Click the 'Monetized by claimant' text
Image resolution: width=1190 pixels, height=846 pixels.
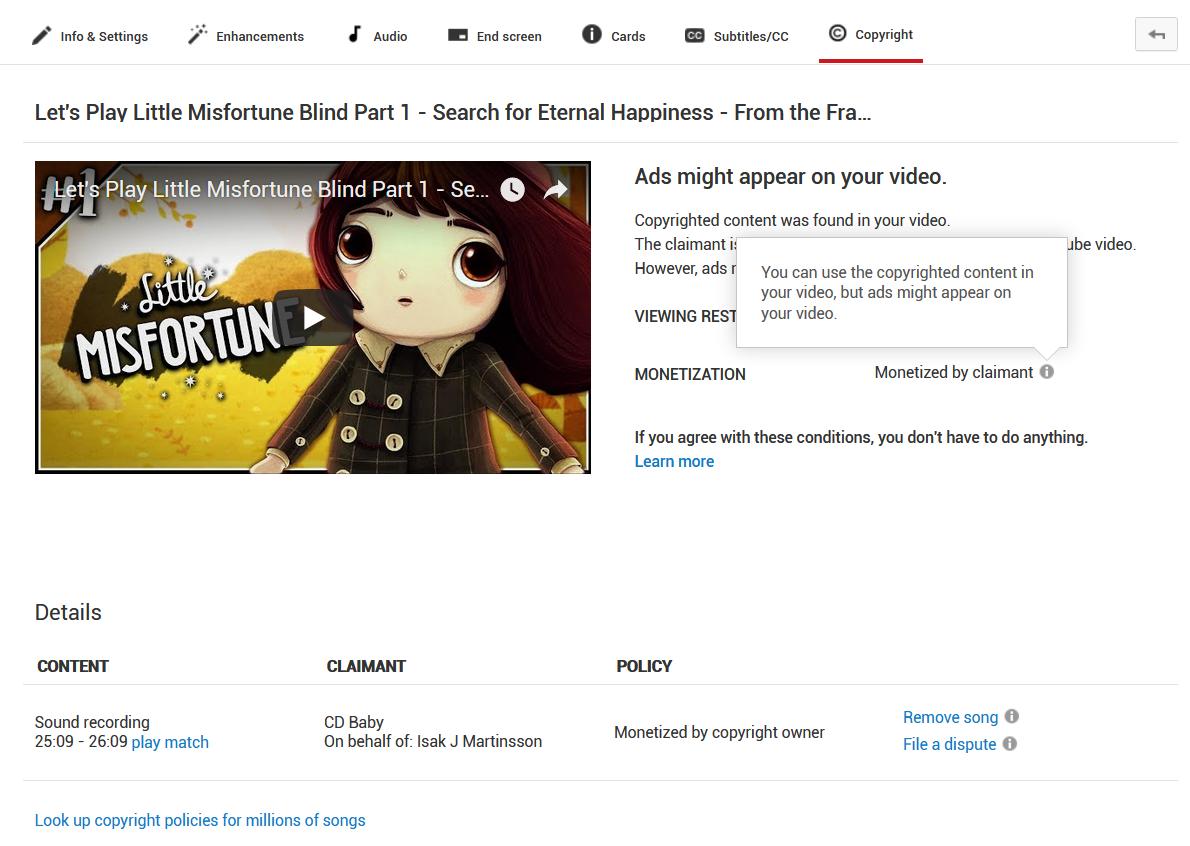(953, 373)
